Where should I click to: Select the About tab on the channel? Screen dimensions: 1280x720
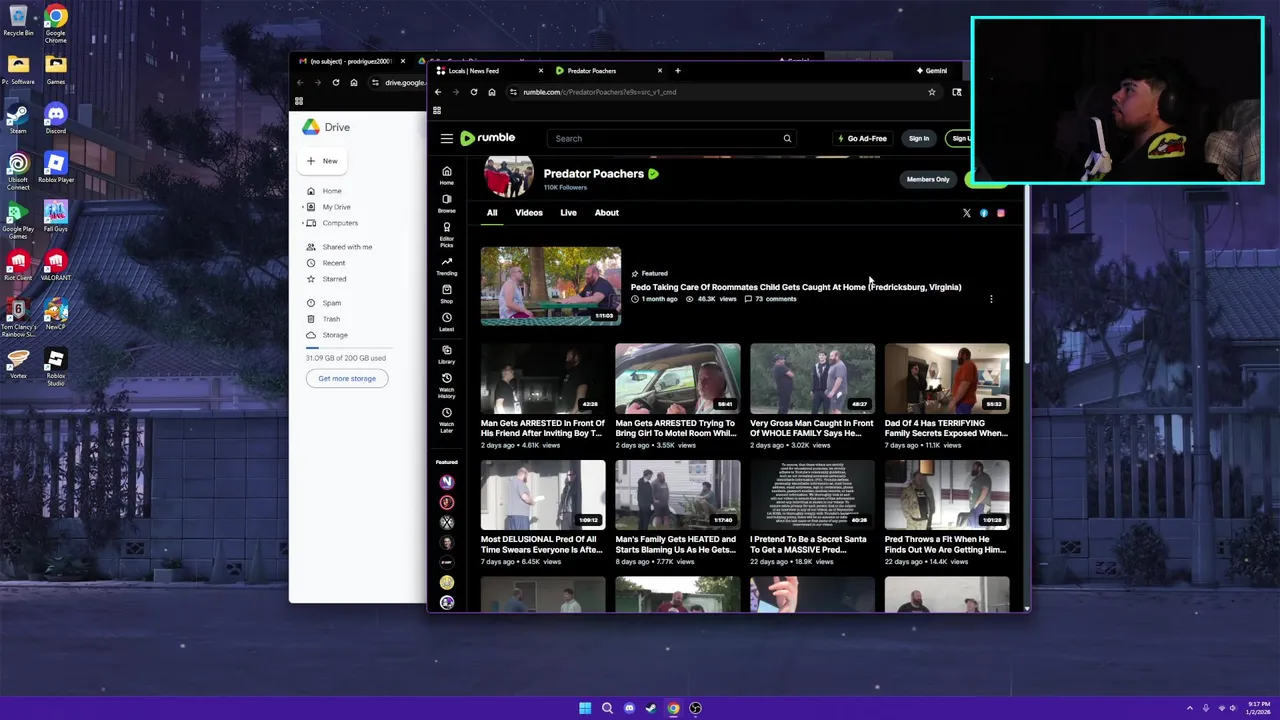[607, 213]
